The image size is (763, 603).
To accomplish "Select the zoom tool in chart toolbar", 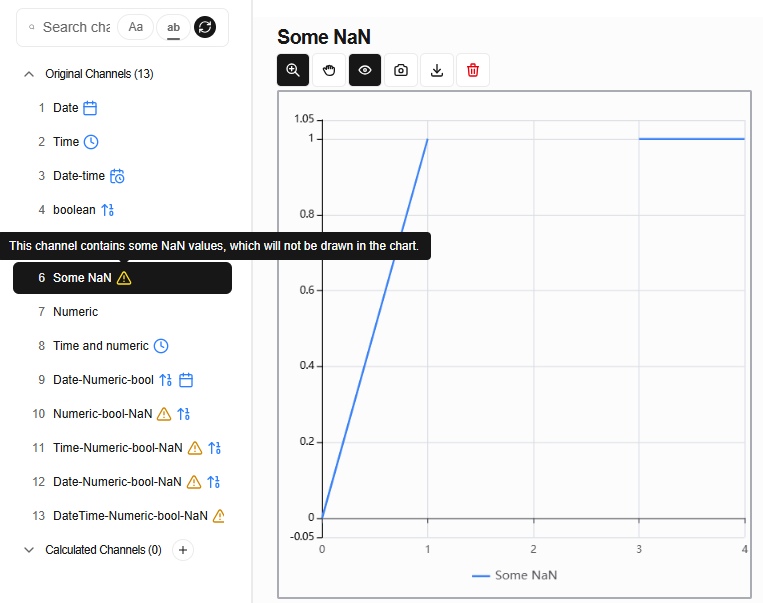I will [293, 70].
